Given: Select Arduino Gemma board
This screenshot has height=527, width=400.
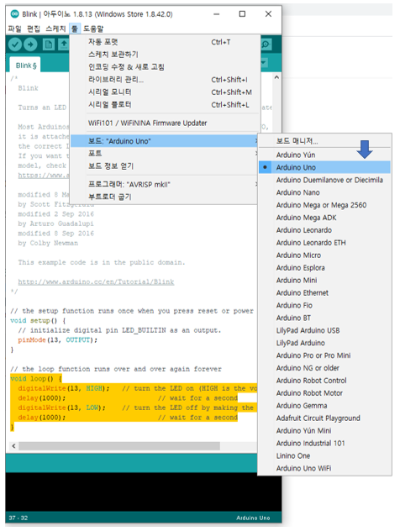Looking at the screenshot, I should [324, 406].
